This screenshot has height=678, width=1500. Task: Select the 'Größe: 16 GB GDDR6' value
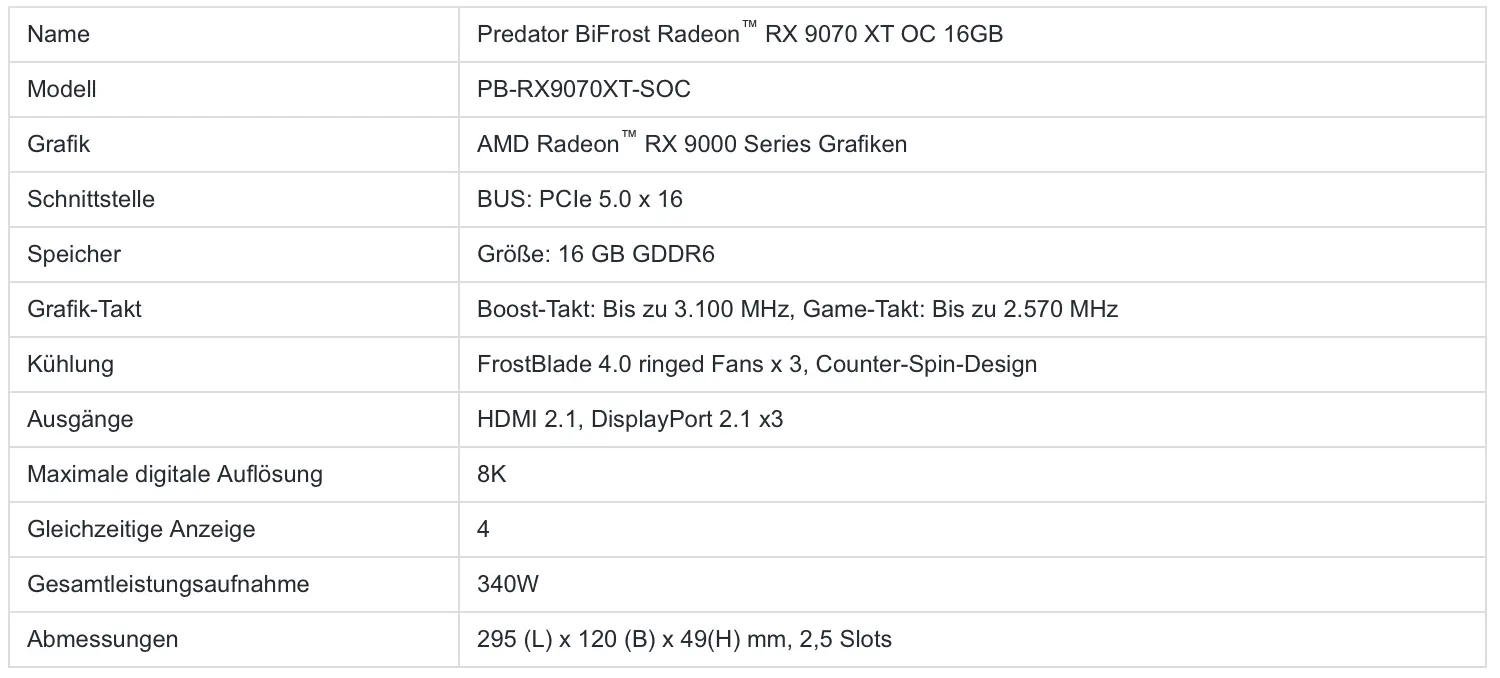[596, 255]
